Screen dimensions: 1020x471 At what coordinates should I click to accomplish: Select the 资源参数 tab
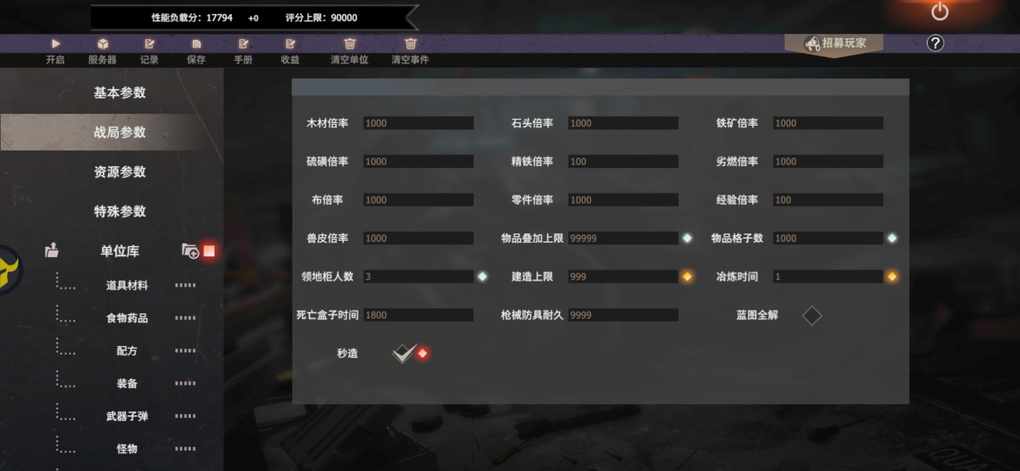tap(120, 172)
